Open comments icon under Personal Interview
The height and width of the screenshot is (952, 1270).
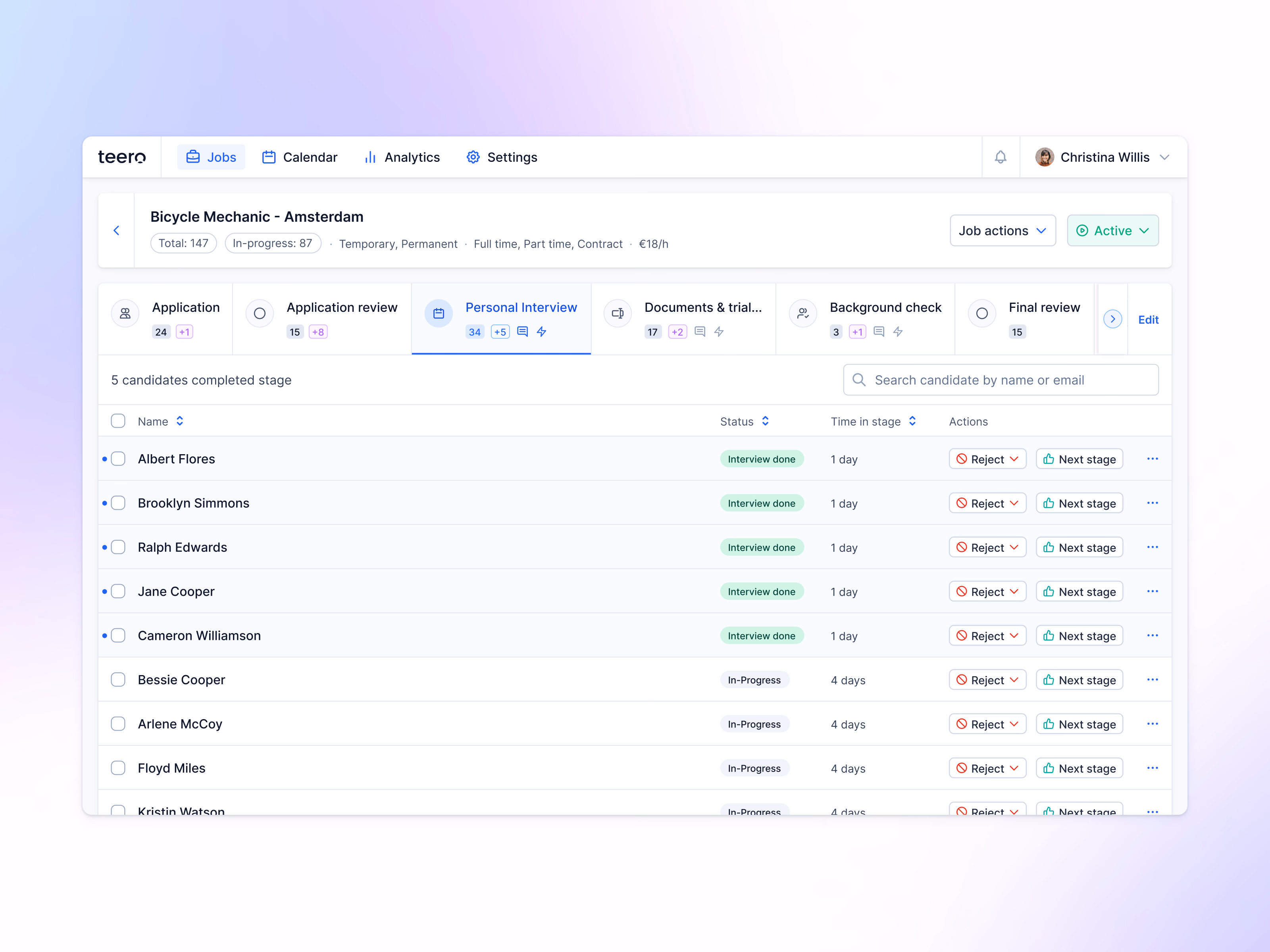click(522, 332)
